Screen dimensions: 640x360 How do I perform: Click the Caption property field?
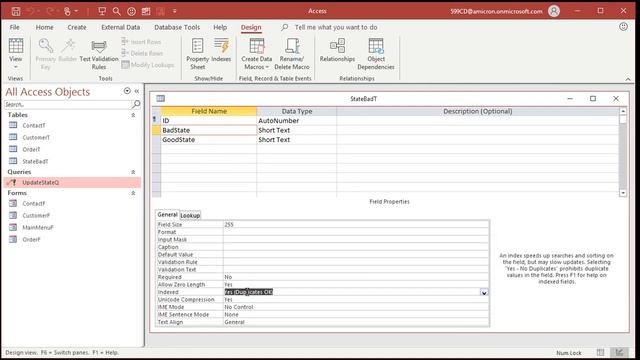[x=356, y=247]
